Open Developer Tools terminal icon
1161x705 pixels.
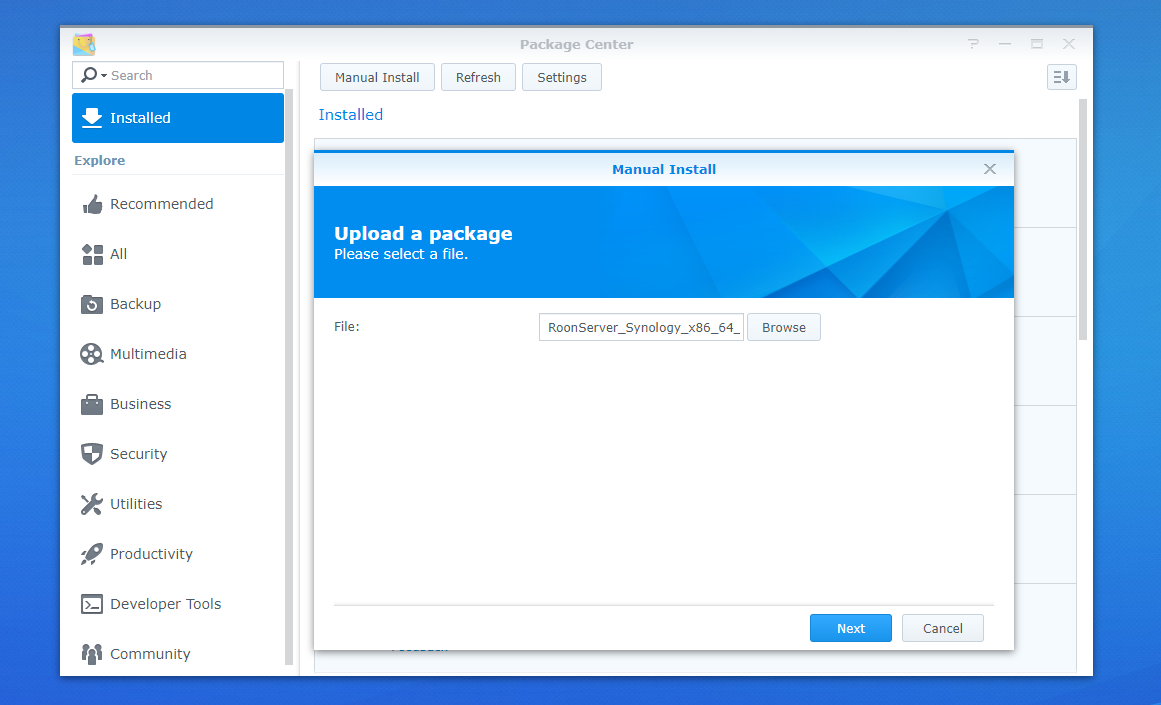point(92,604)
